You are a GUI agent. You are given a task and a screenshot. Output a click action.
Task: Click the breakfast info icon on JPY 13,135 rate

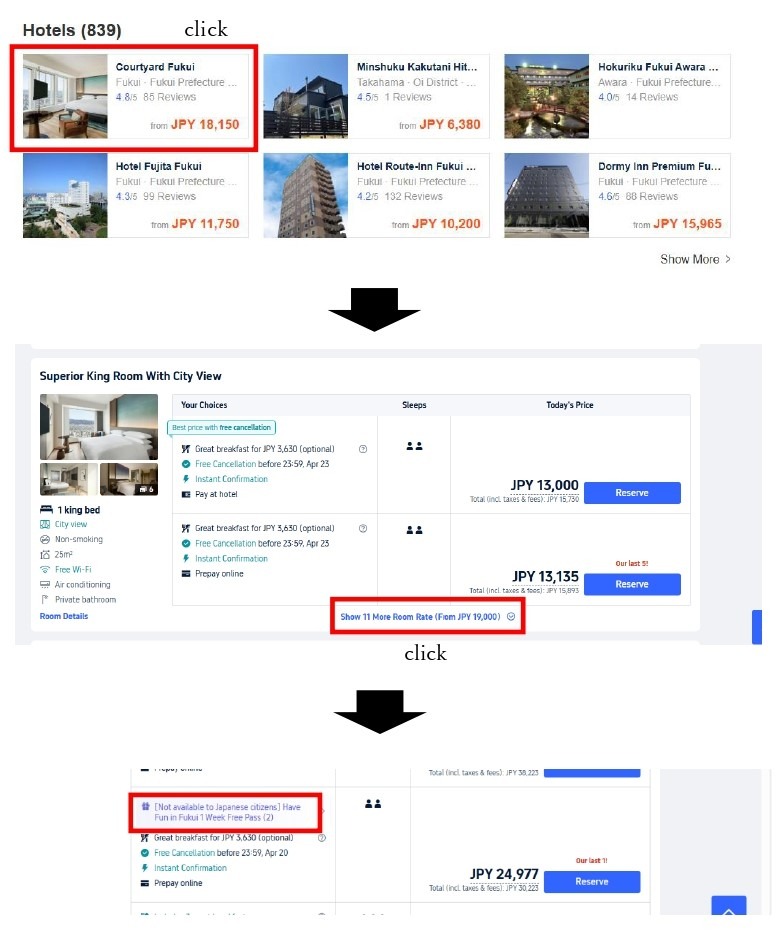click(363, 528)
